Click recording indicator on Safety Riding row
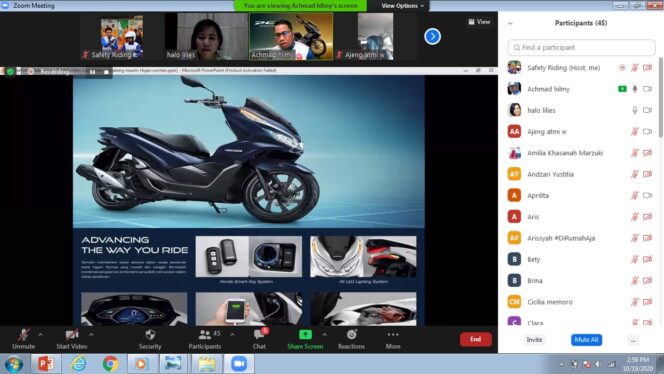Viewport: 664px width, 374px height. (x=622, y=68)
